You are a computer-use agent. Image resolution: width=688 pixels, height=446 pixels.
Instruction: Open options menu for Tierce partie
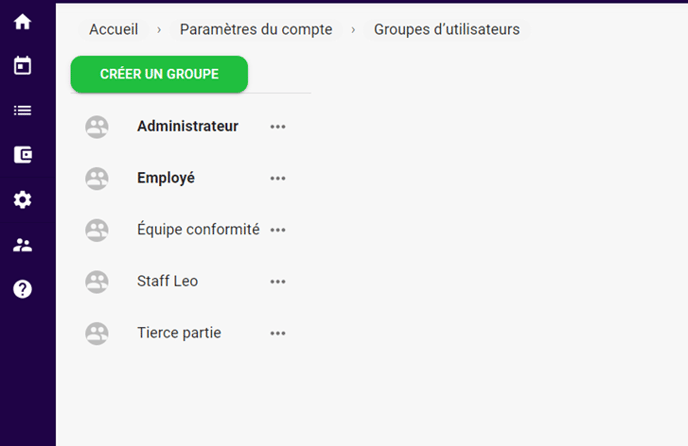[278, 333]
